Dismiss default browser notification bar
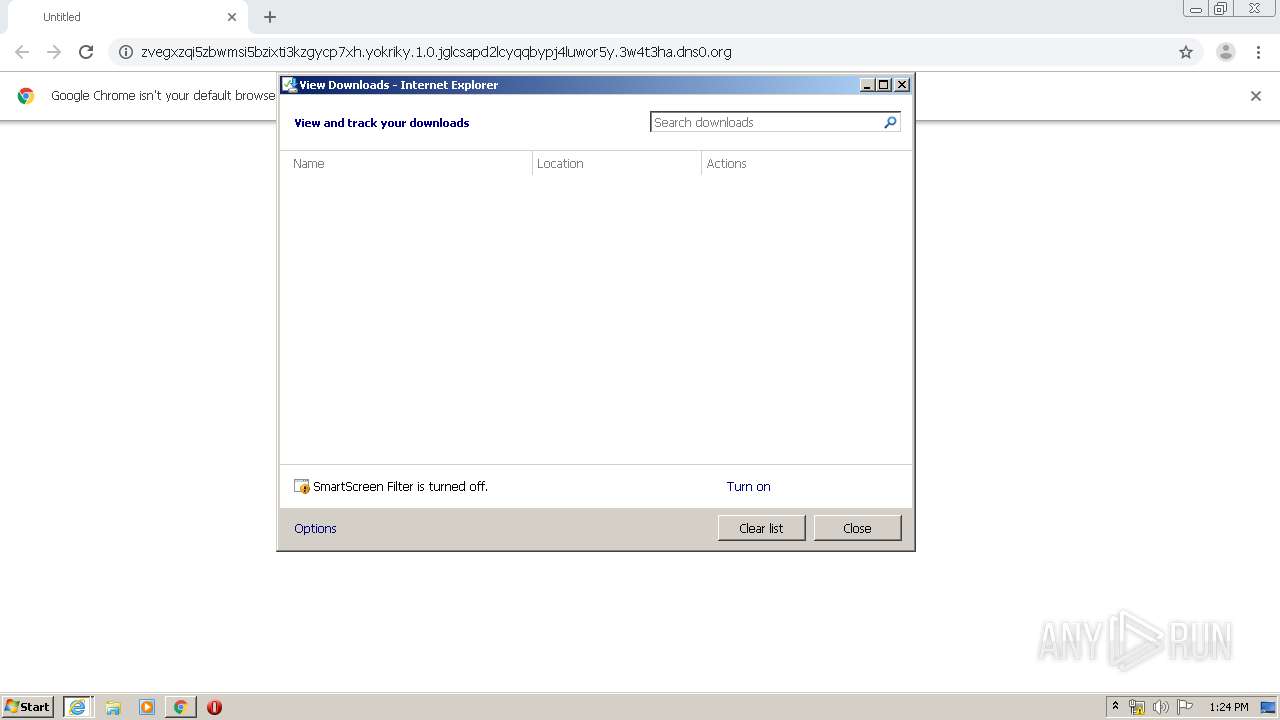1280x720 pixels. (1256, 96)
